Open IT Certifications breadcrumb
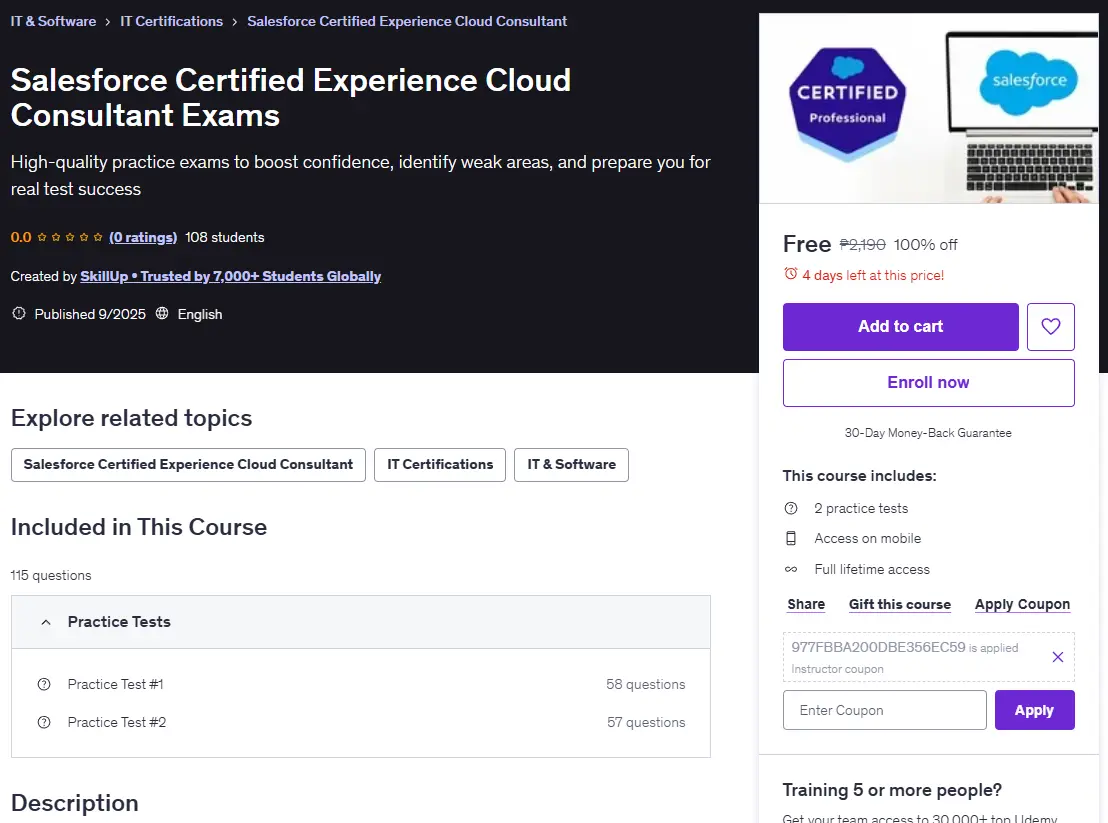 [171, 21]
